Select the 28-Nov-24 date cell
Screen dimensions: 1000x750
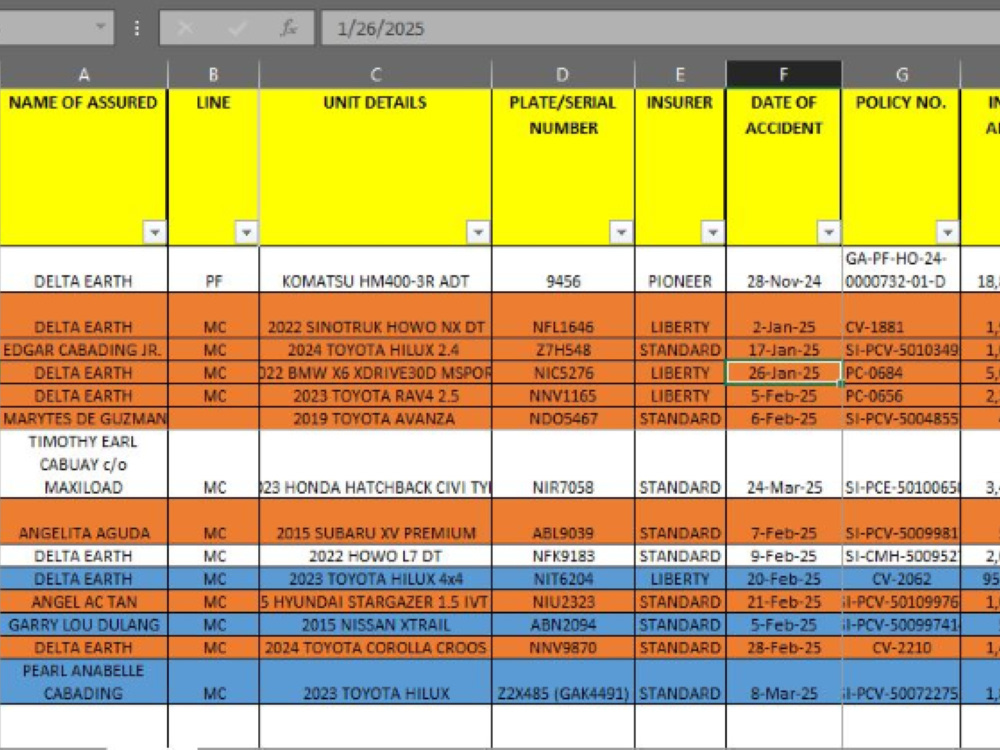tap(784, 270)
